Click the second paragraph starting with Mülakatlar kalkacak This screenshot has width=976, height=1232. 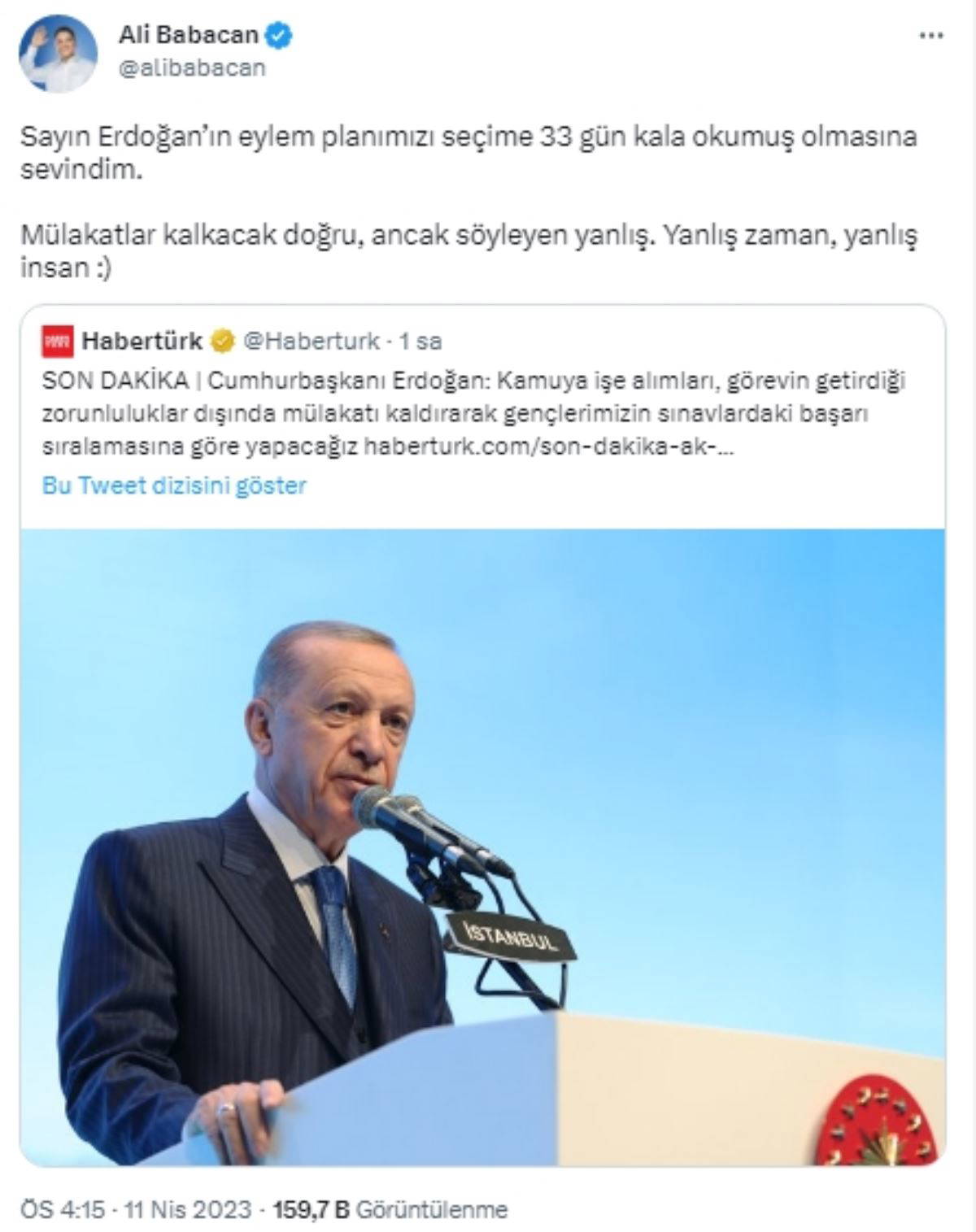pyautogui.click(x=468, y=251)
